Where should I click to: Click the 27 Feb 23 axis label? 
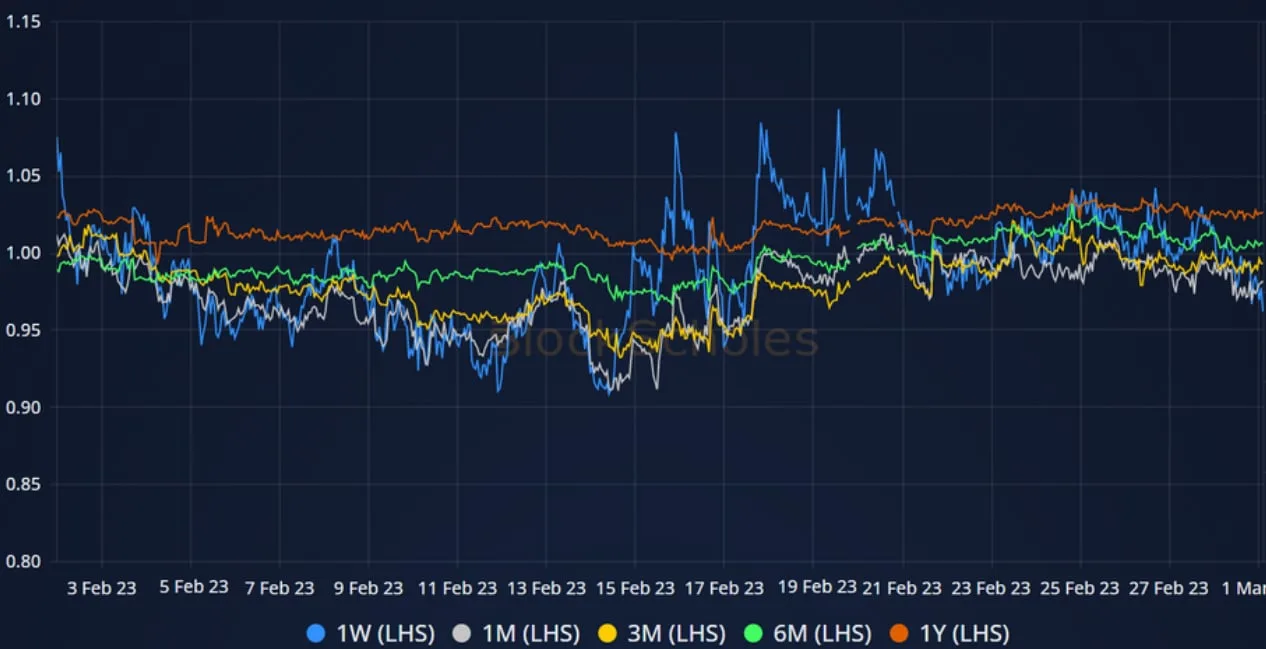tap(1168, 588)
